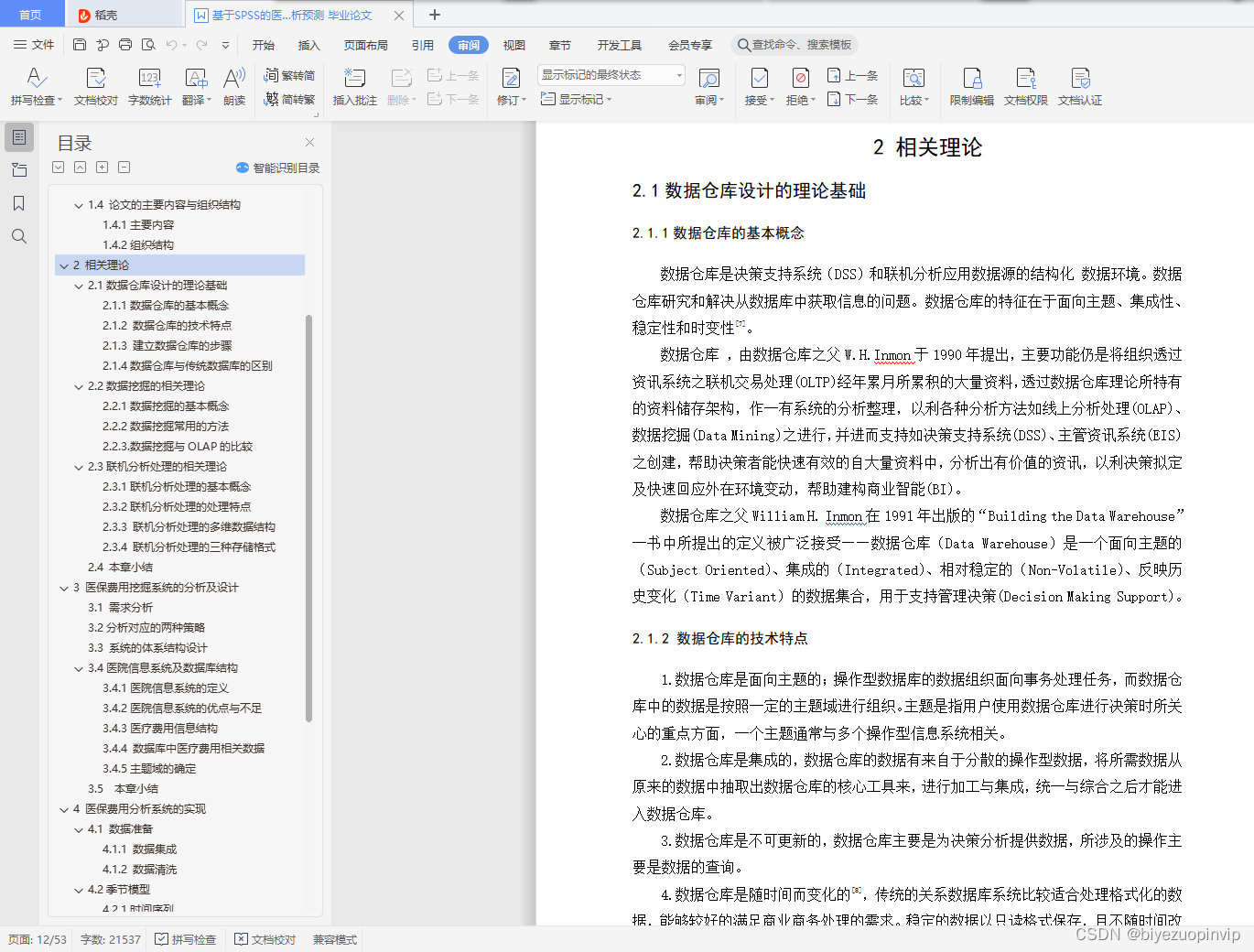1254x952 pixels.
Task: Open the 显示标记 dropdown menu
Action: [x=577, y=99]
